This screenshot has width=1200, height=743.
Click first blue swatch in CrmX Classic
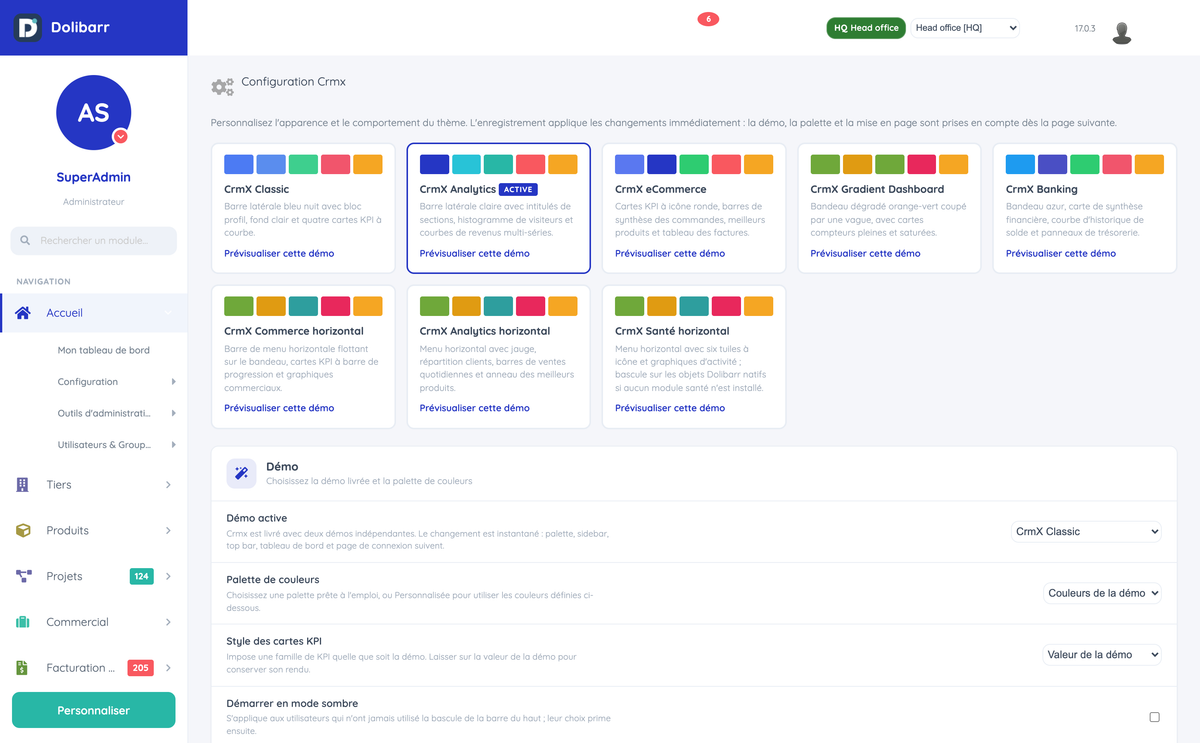click(238, 165)
